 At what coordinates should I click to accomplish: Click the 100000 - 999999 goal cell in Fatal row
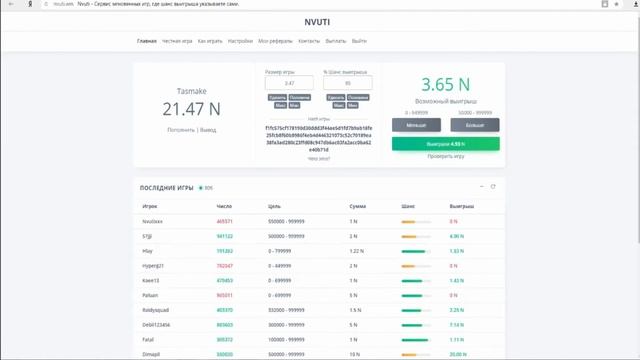click(286, 340)
